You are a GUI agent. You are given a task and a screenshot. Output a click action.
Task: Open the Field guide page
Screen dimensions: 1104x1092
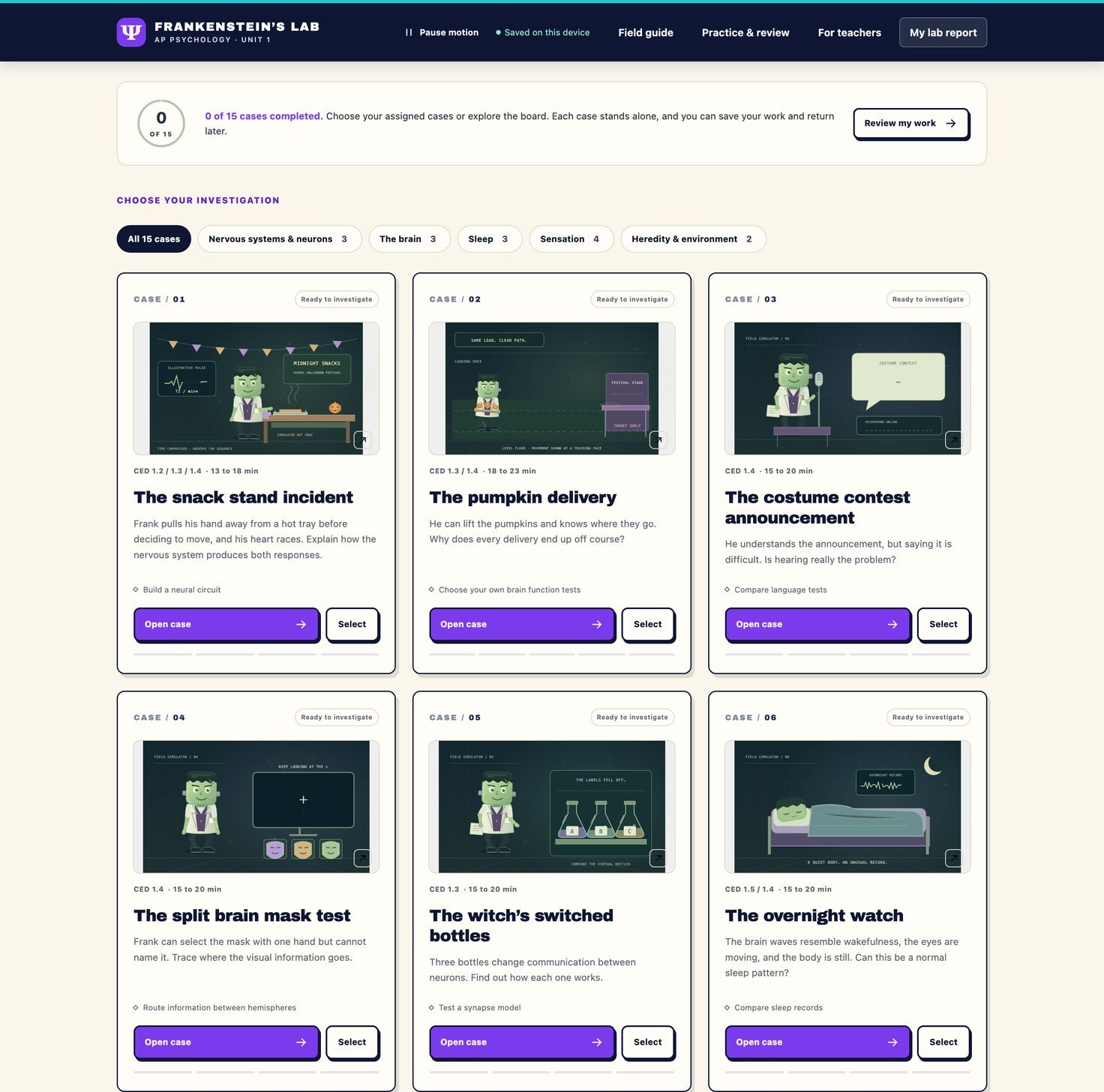tap(646, 32)
